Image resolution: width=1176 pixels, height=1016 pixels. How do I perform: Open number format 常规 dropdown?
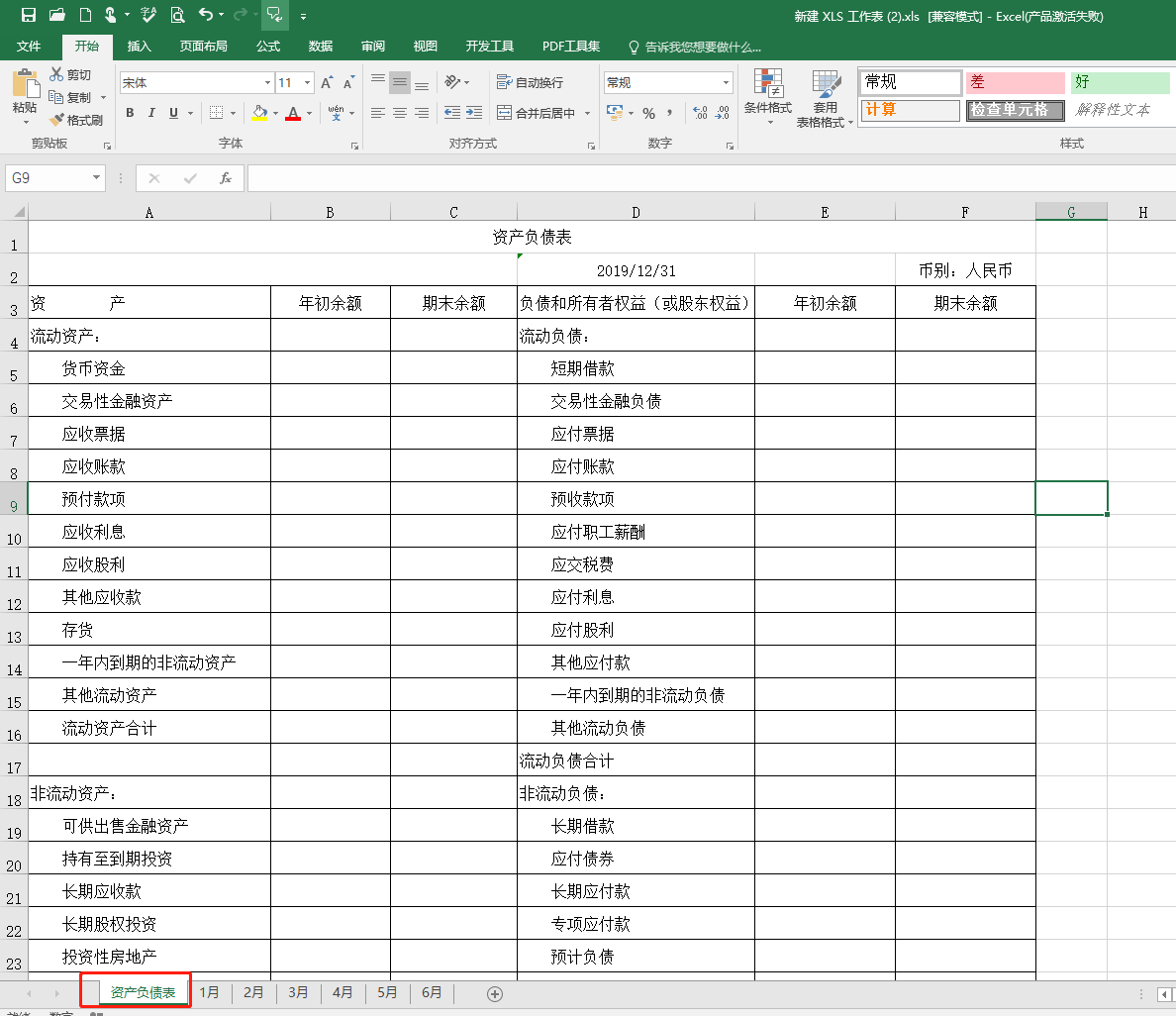coord(726,82)
